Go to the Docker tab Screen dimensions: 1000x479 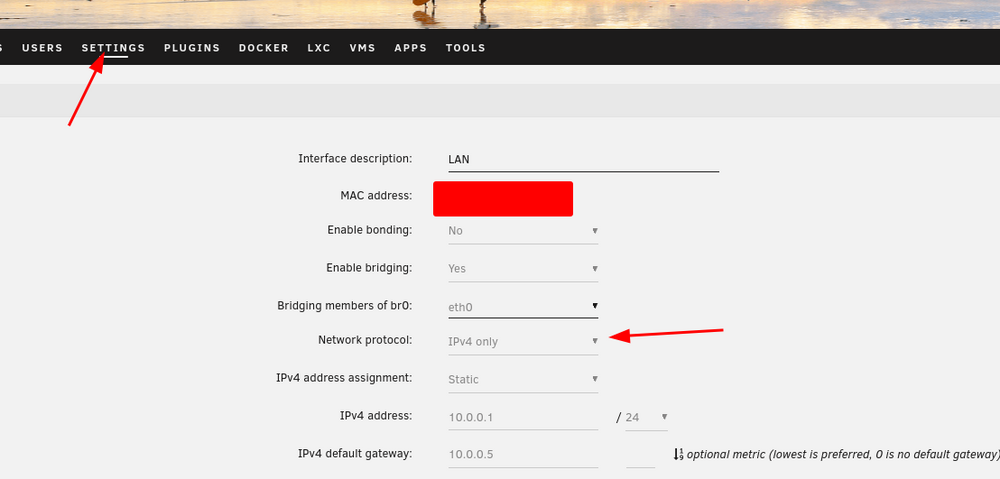tap(264, 48)
